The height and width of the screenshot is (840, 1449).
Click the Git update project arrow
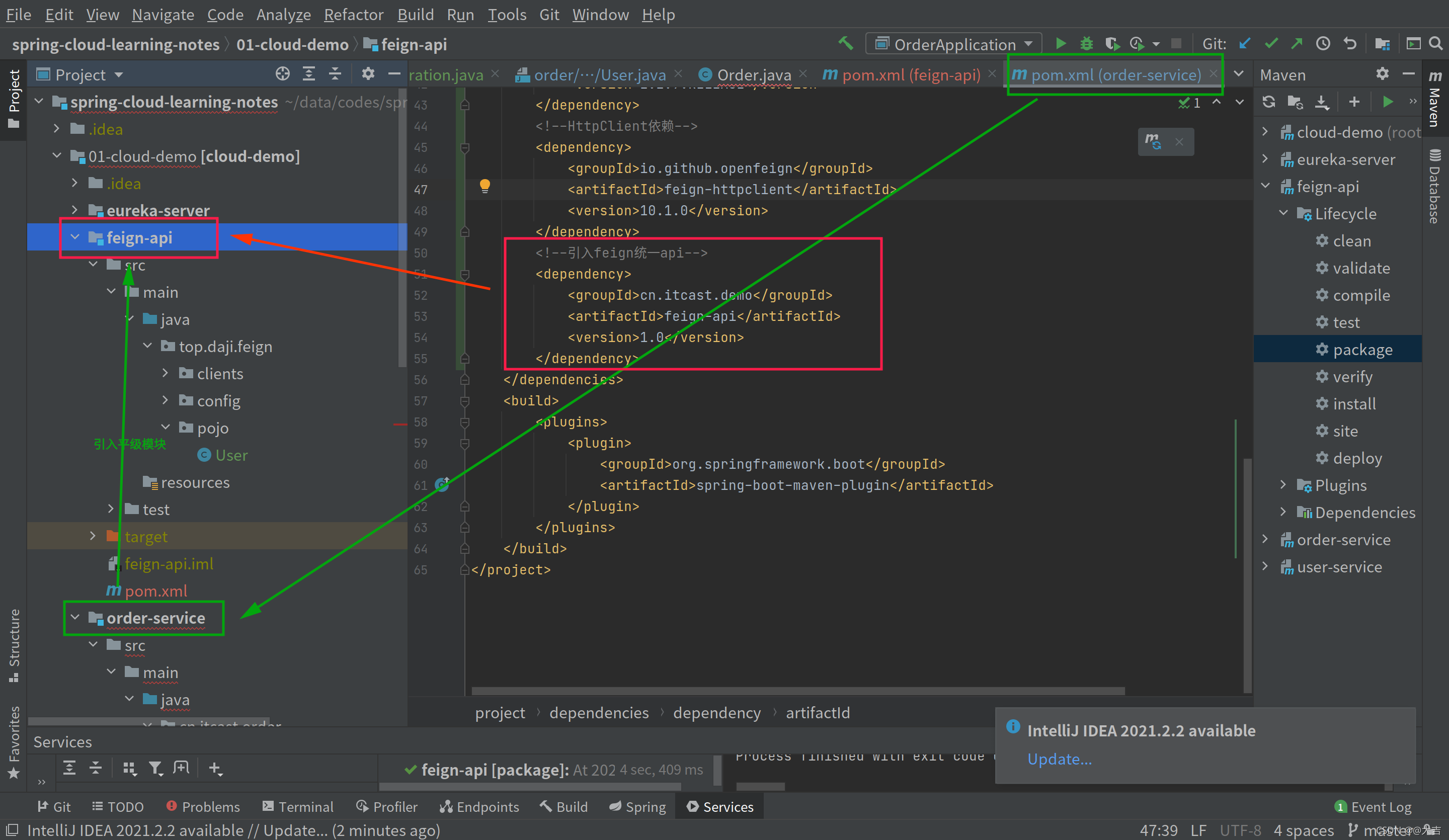tap(1245, 44)
